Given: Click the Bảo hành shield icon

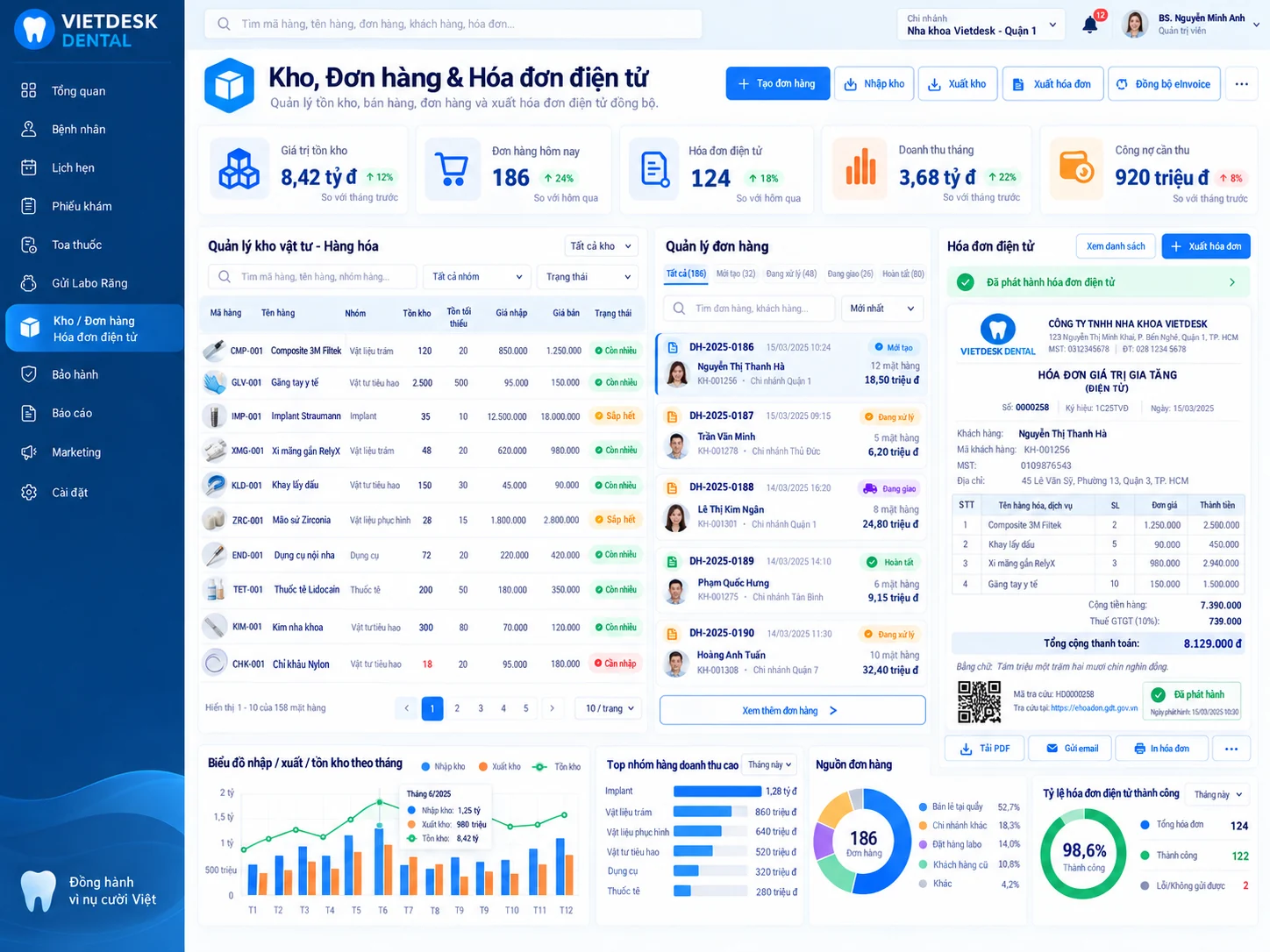Looking at the screenshot, I should 29,374.
